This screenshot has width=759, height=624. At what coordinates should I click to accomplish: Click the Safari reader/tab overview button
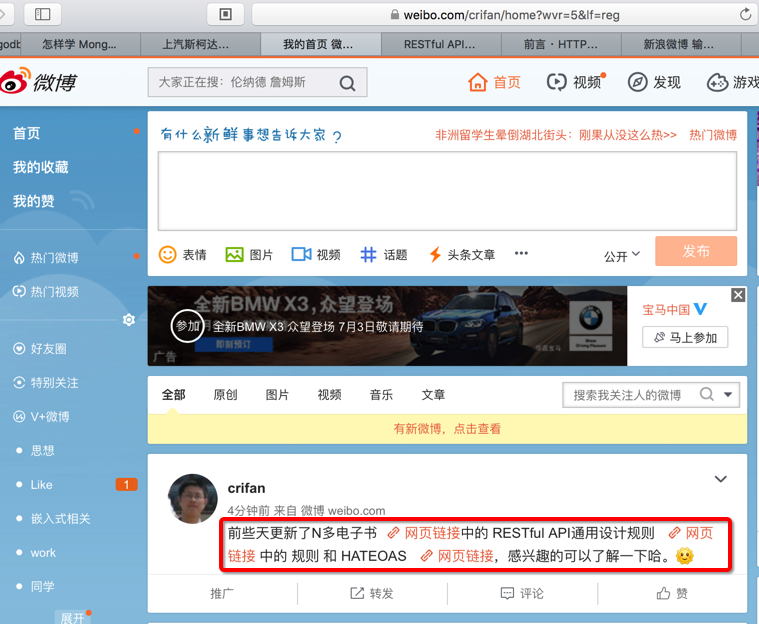click(226, 14)
